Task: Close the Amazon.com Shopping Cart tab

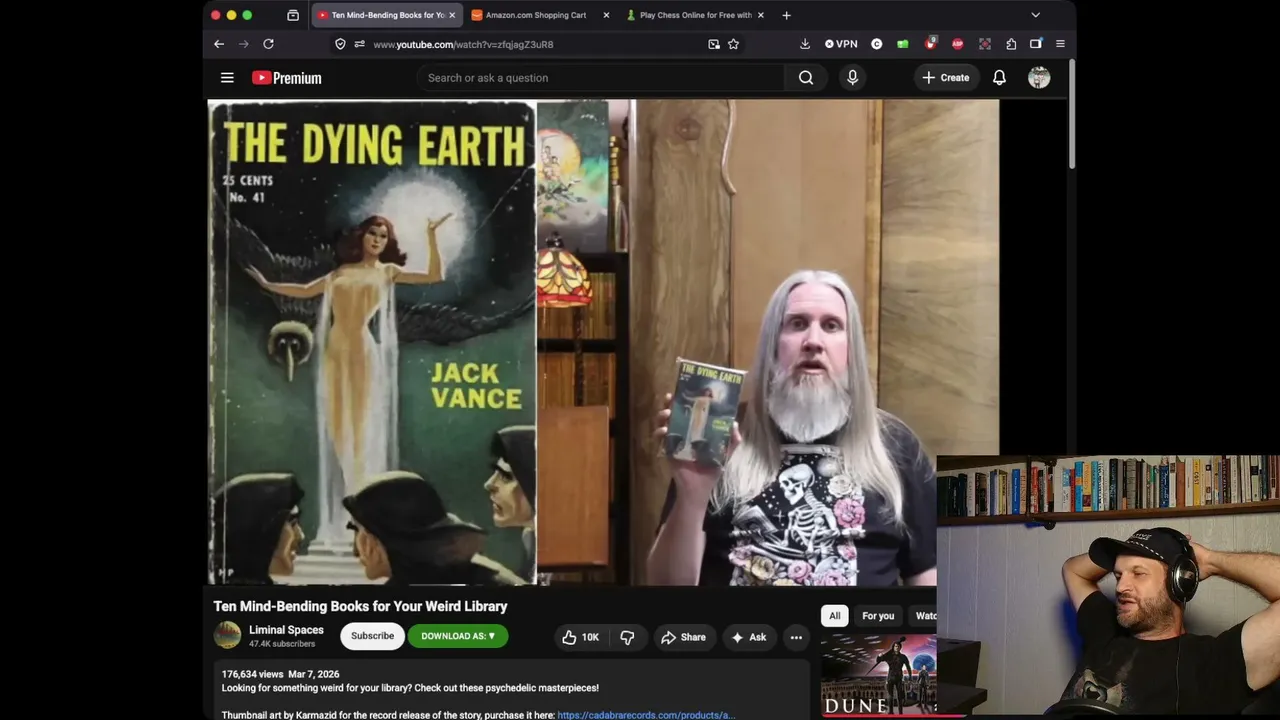Action: point(606,15)
